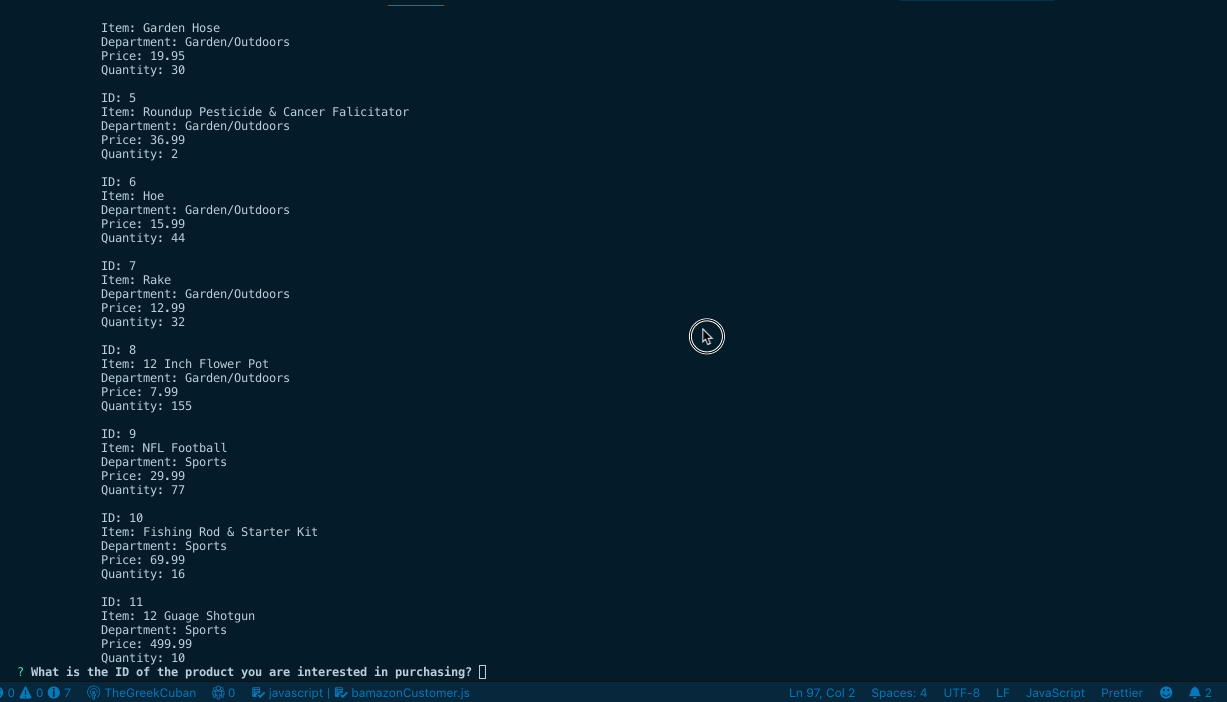Click 'Quantity: 16' line
The width and height of the screenshot is (1227, 702).
point(143,574)
